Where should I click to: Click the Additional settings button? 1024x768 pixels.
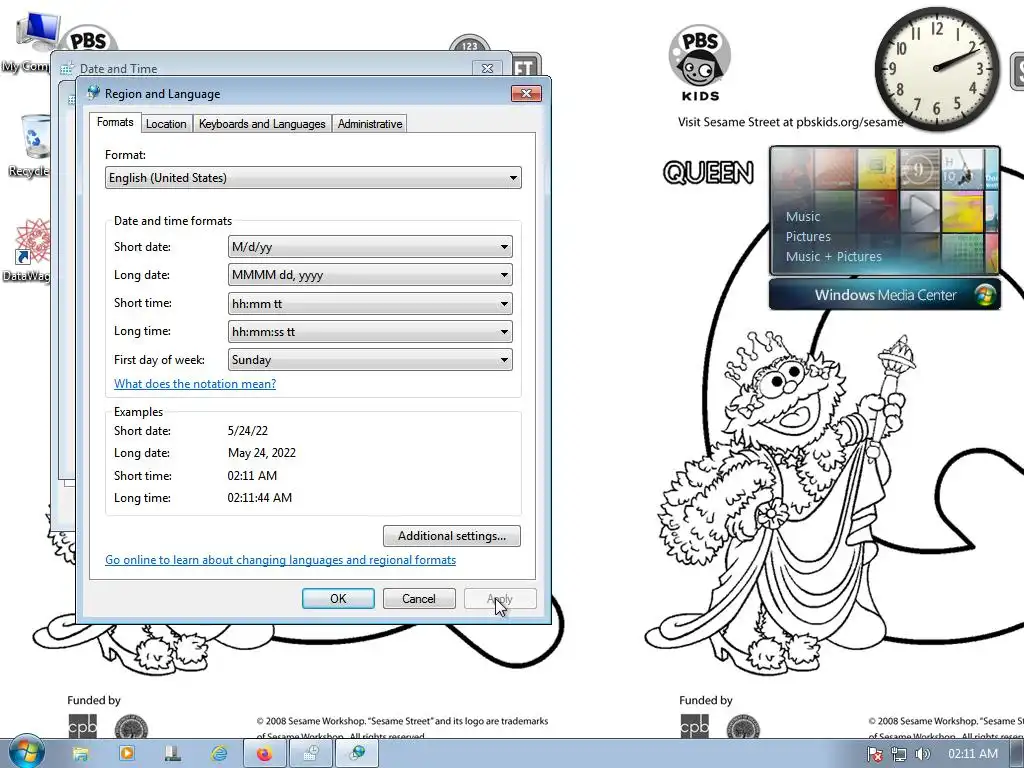pos(452,536)
